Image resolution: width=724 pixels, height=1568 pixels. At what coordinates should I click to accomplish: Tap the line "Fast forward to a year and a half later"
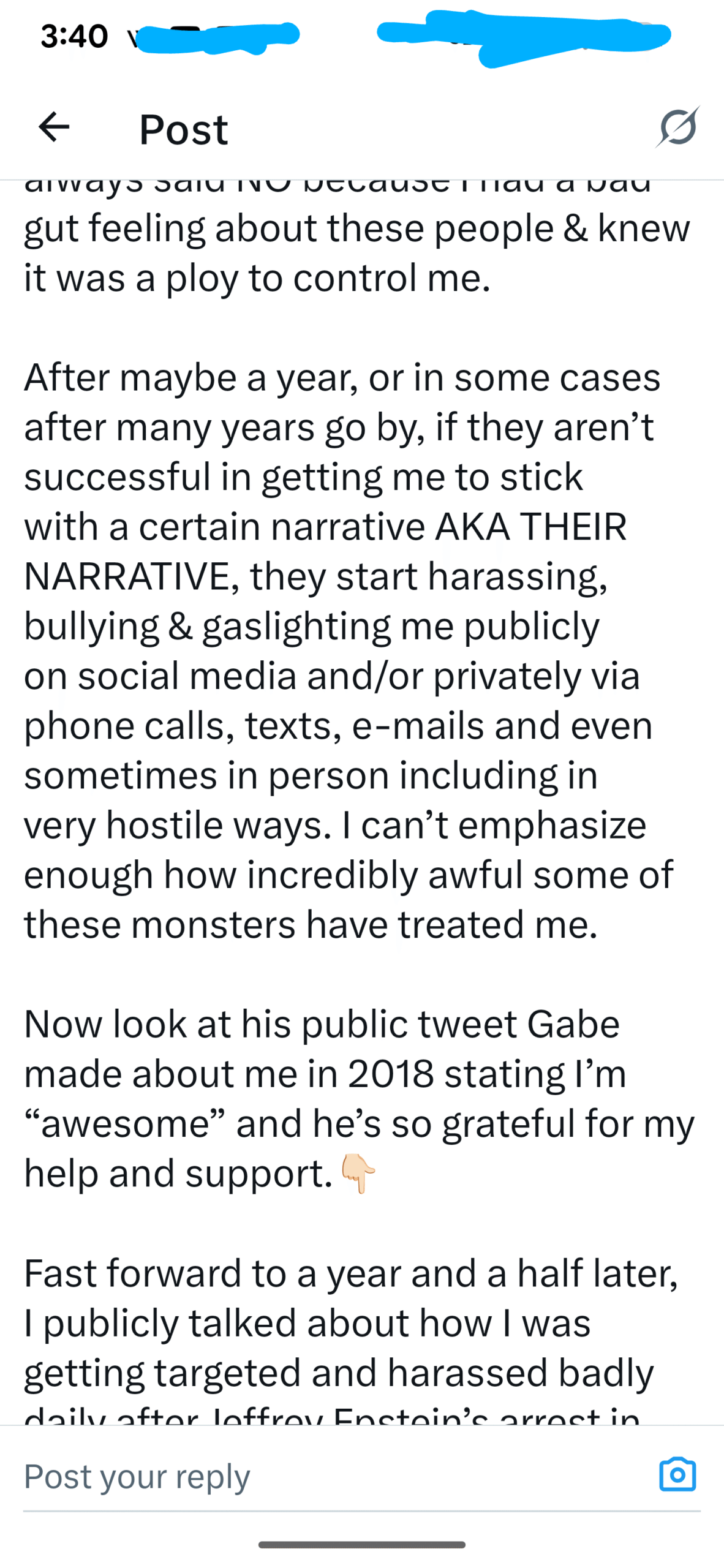tap(350, 1273)
